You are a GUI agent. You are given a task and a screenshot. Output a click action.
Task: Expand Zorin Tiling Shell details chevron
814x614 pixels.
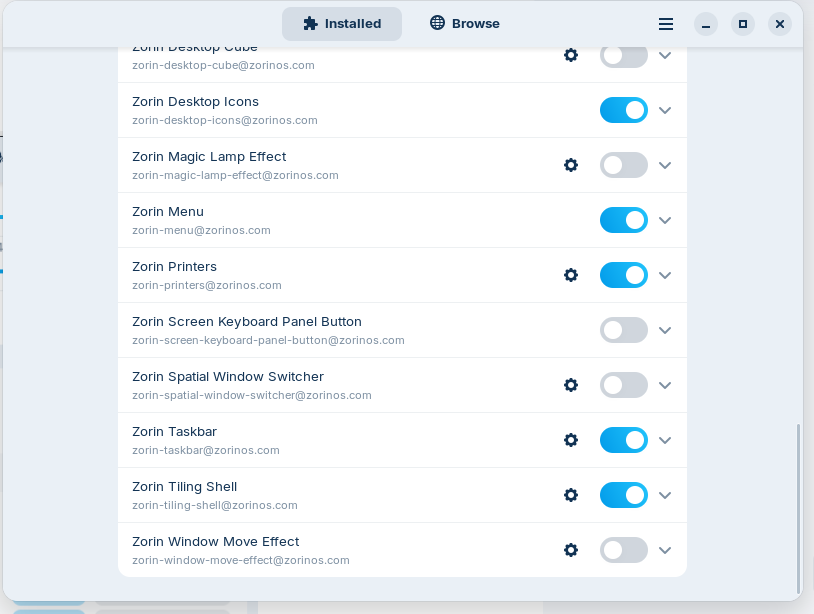point(665,495)
